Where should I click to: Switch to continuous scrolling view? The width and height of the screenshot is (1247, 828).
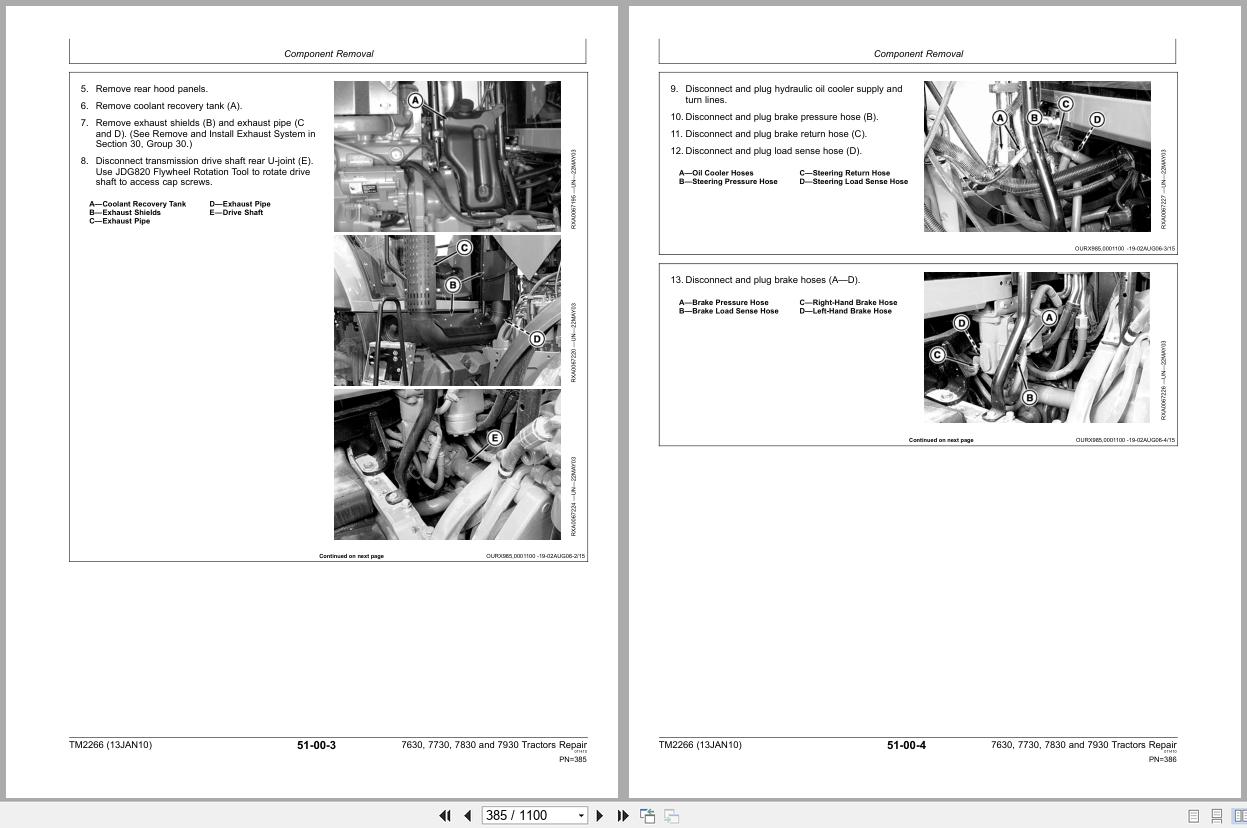(1216, 816)
